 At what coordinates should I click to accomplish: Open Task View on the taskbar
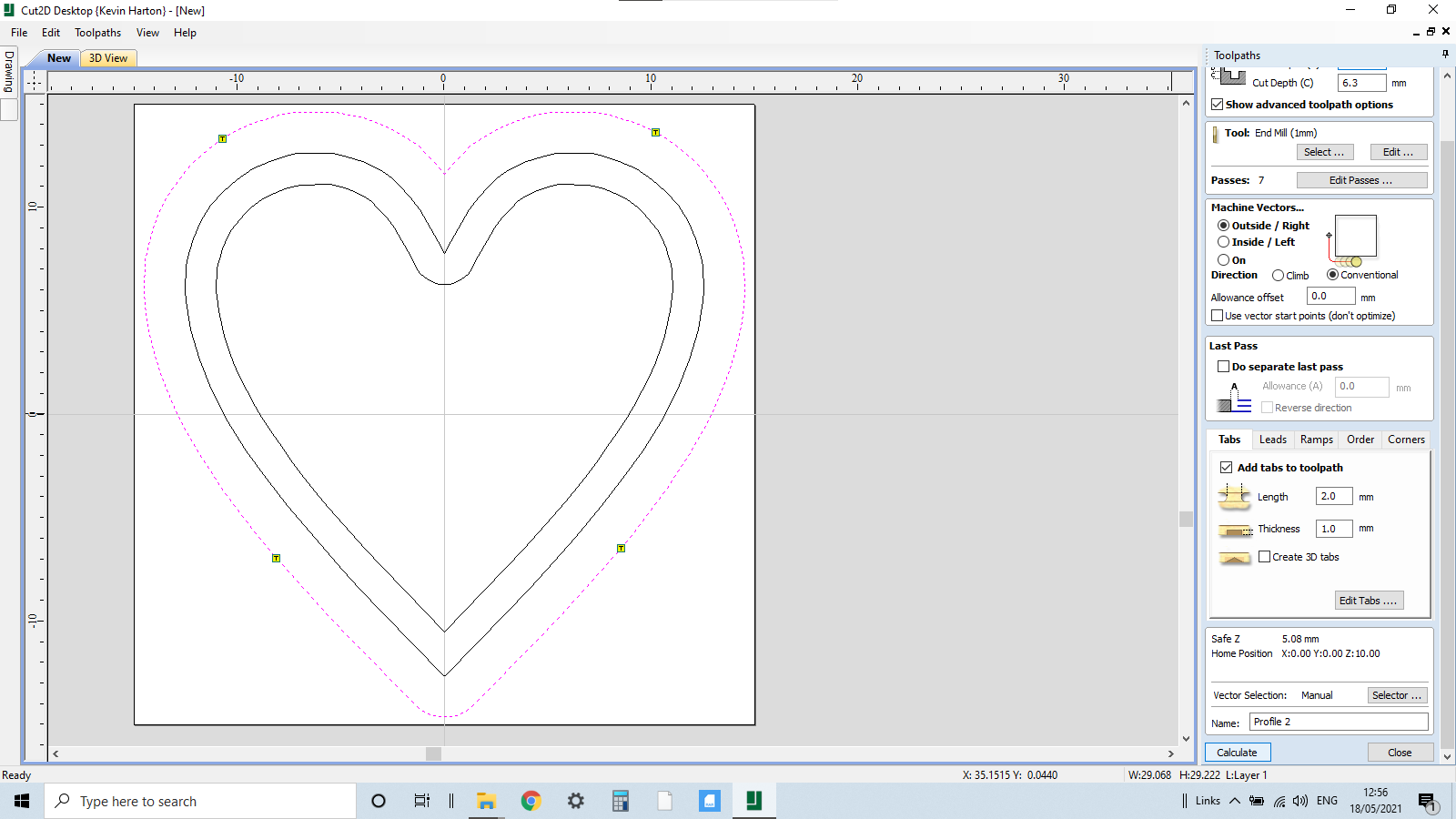421,801
